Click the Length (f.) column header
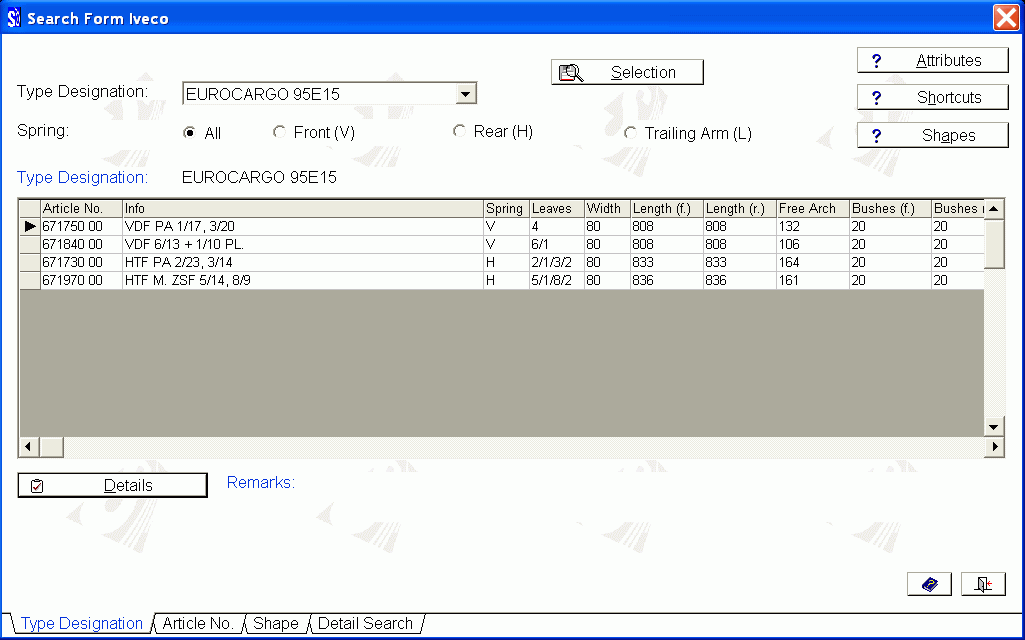1025x640 pixels. click(x=666, y=209)
